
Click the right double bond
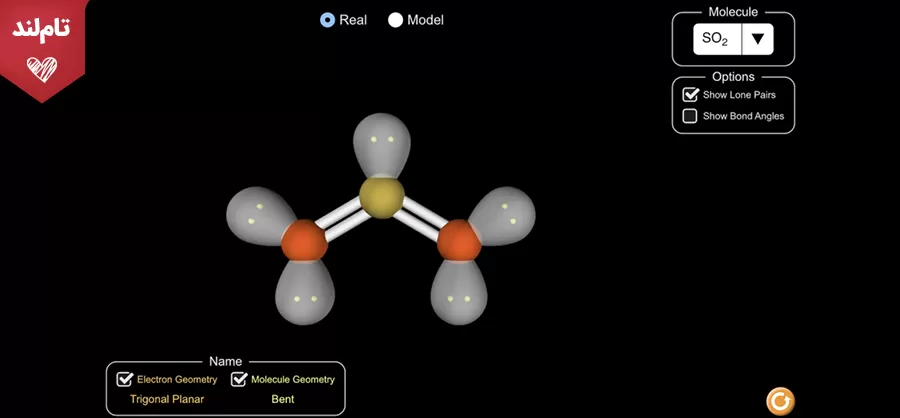click(420, 220)
